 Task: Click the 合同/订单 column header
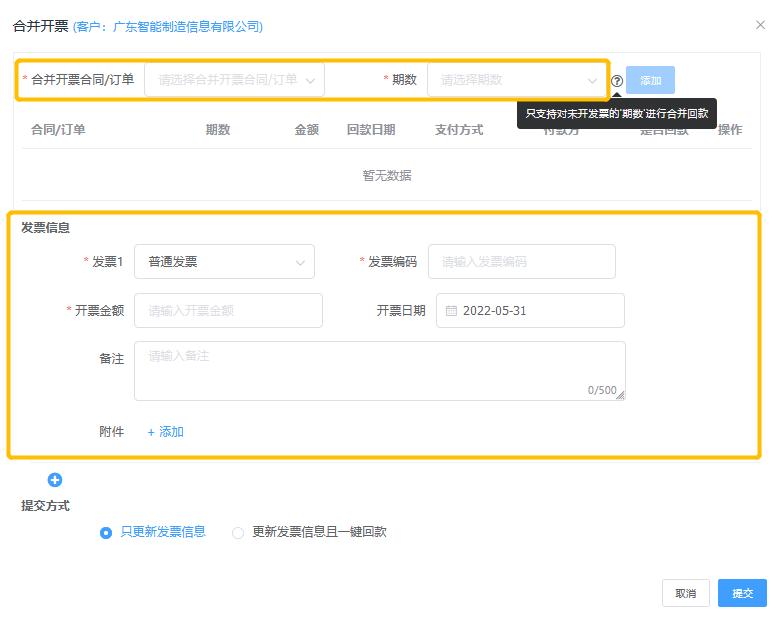[x=58, y=129]
